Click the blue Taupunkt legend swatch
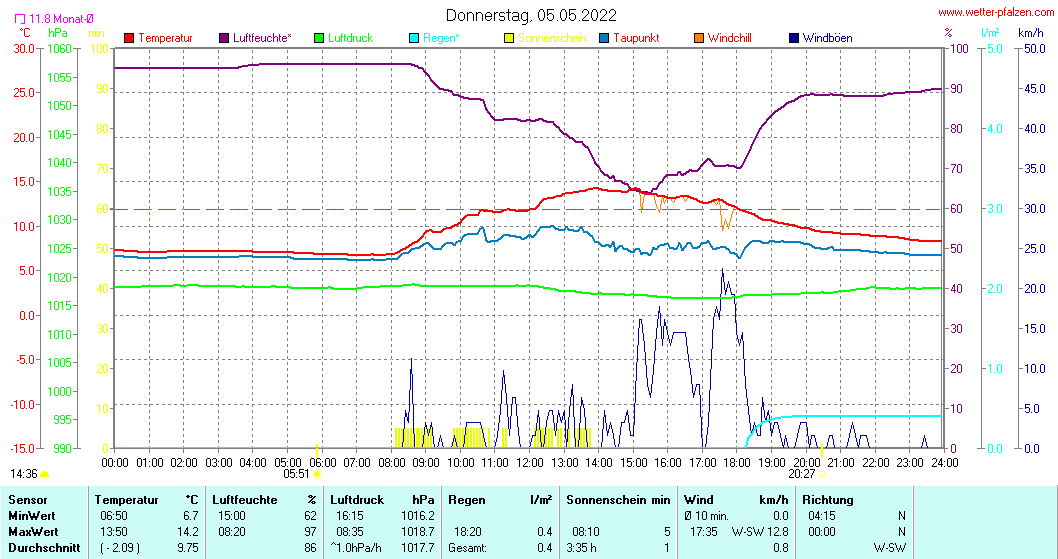 (x=604, y=38)
